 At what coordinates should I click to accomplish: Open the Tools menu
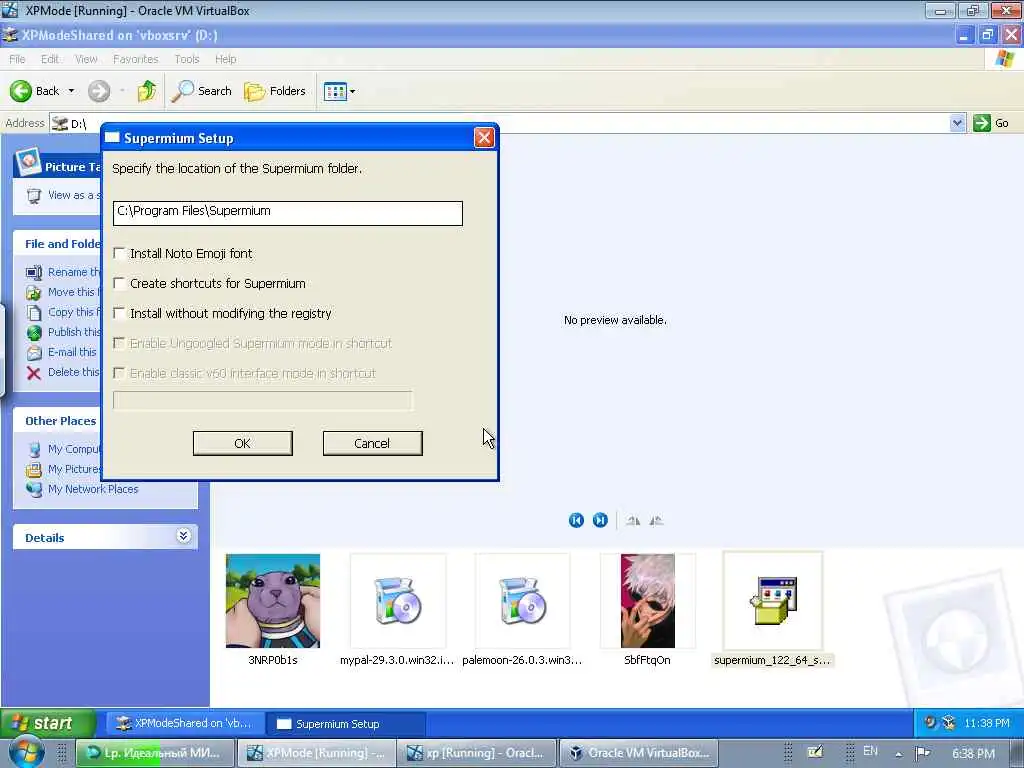187,59
